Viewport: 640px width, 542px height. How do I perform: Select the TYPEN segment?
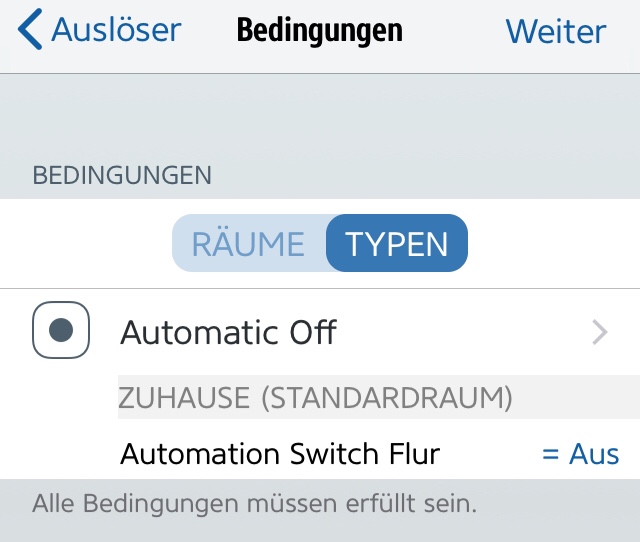pyautogui.click(x=397, y=244)
